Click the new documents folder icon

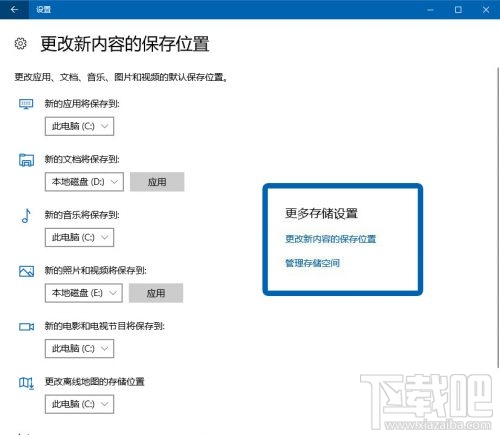click(26, 160)
